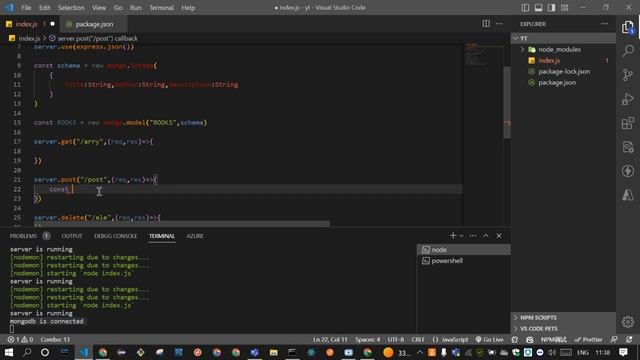Screen dimensions: 640x360
Task: Toggle the secondary side bar
Action: (x=551, y=8)
